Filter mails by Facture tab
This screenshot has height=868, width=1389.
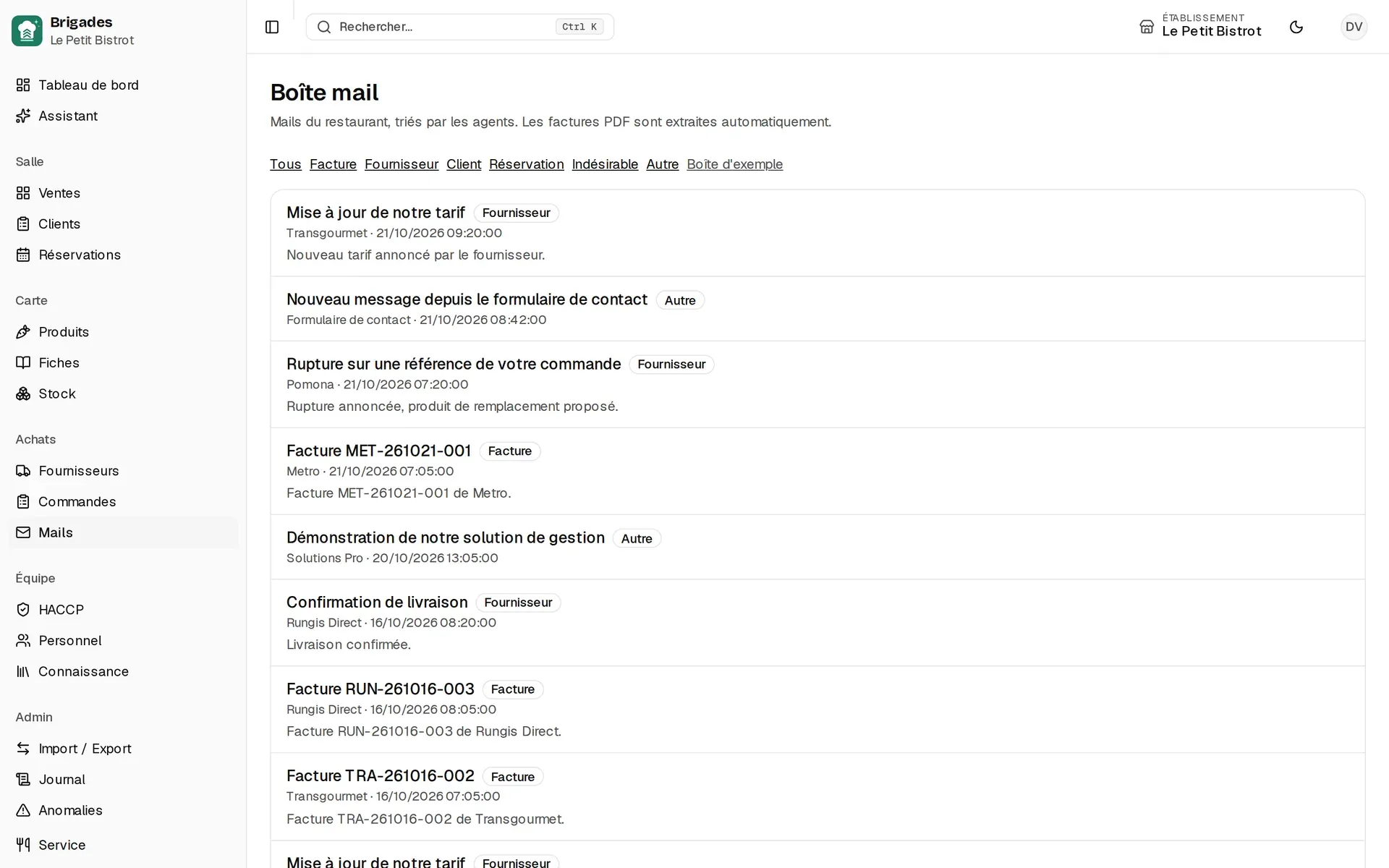333,164
